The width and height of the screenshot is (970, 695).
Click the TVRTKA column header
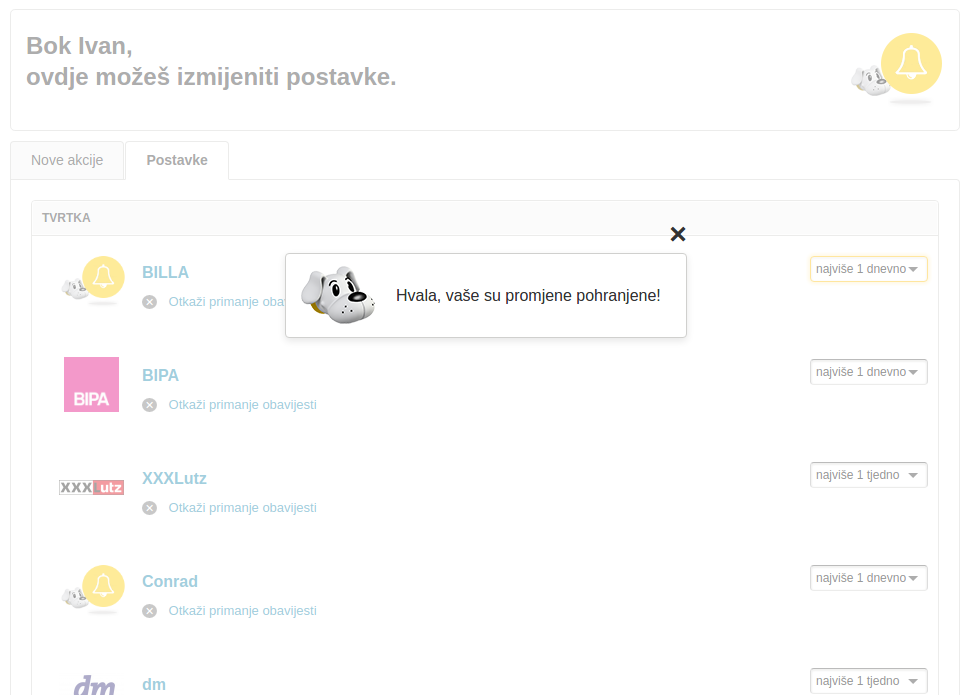66,218
